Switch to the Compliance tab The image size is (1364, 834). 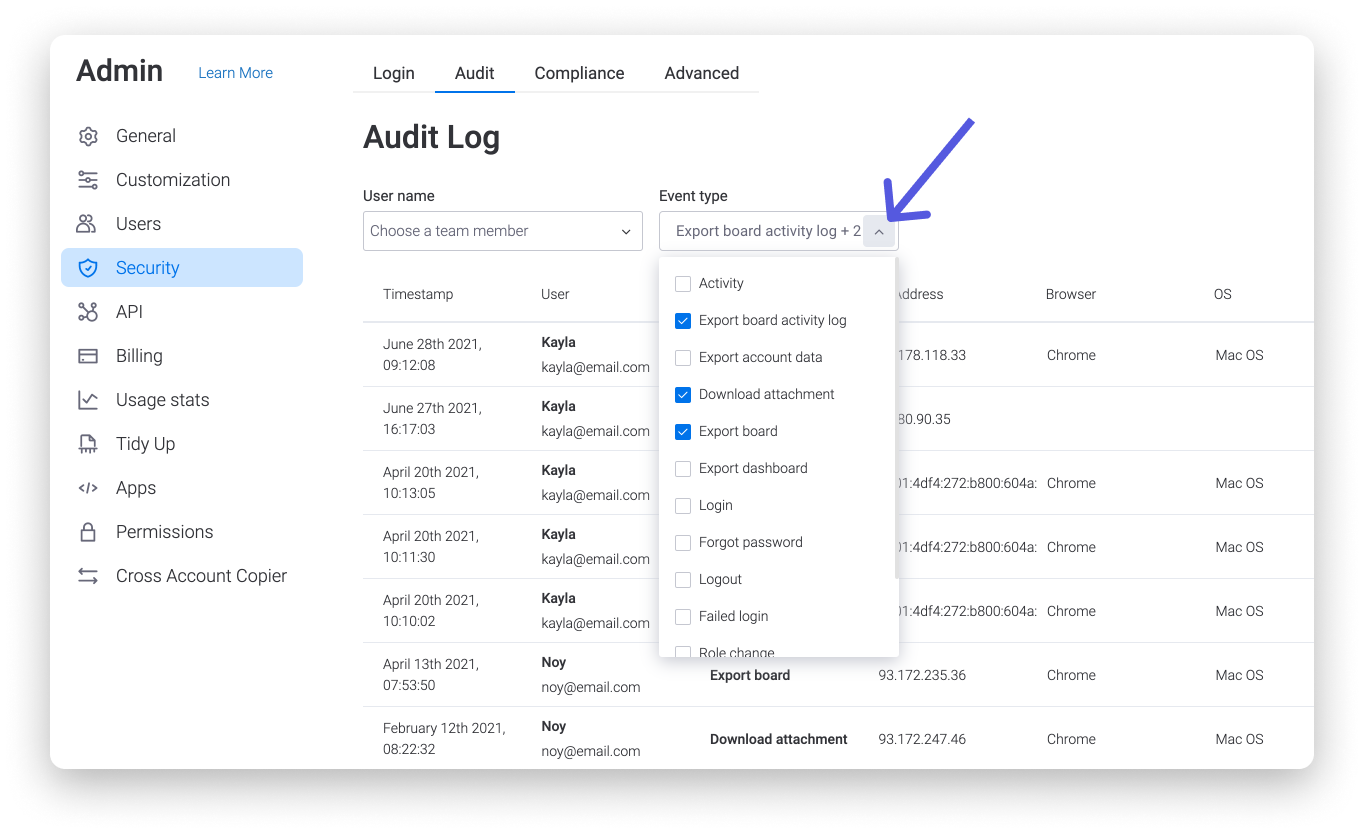pos(579,73)
